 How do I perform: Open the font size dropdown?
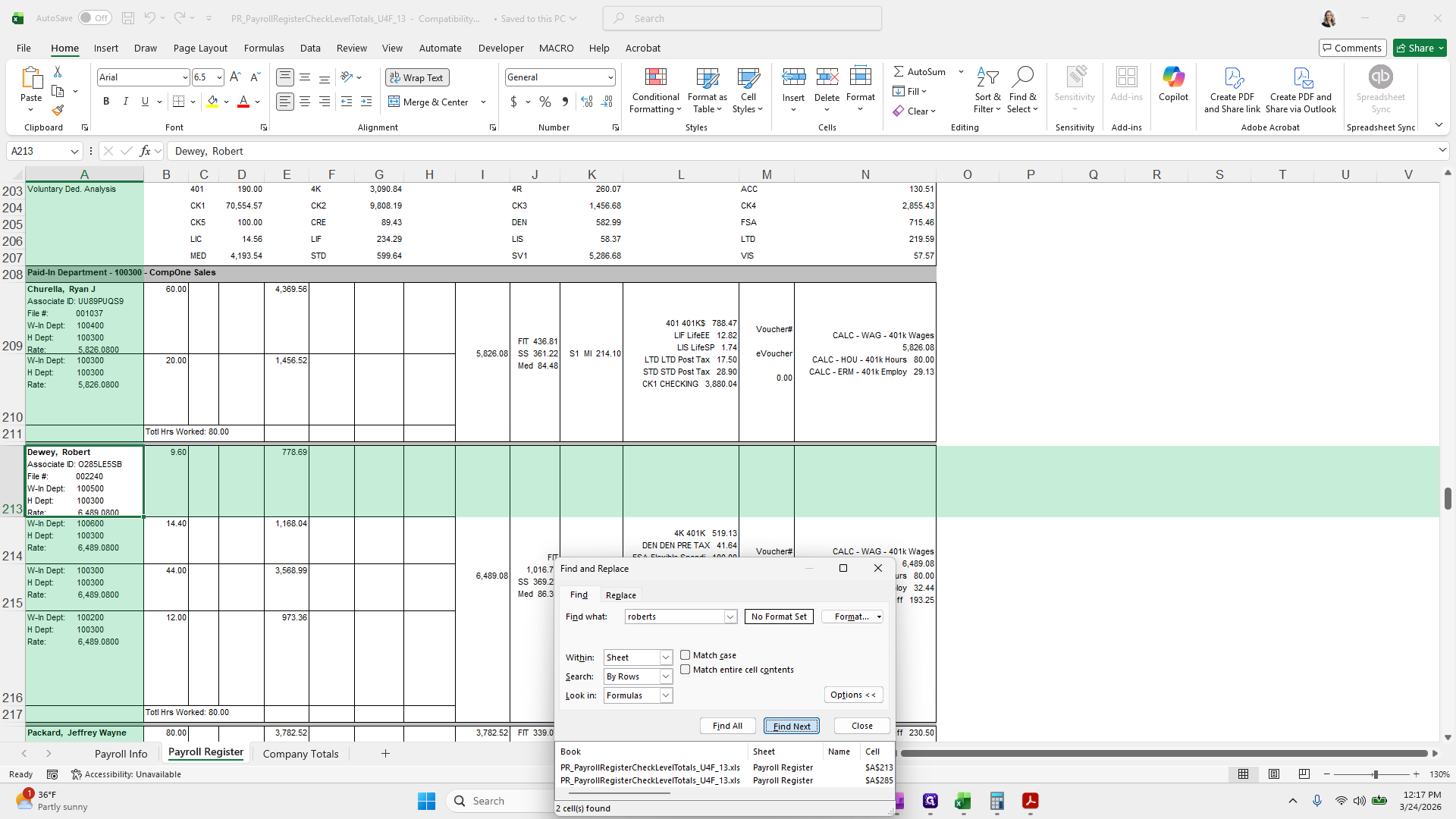219,77
